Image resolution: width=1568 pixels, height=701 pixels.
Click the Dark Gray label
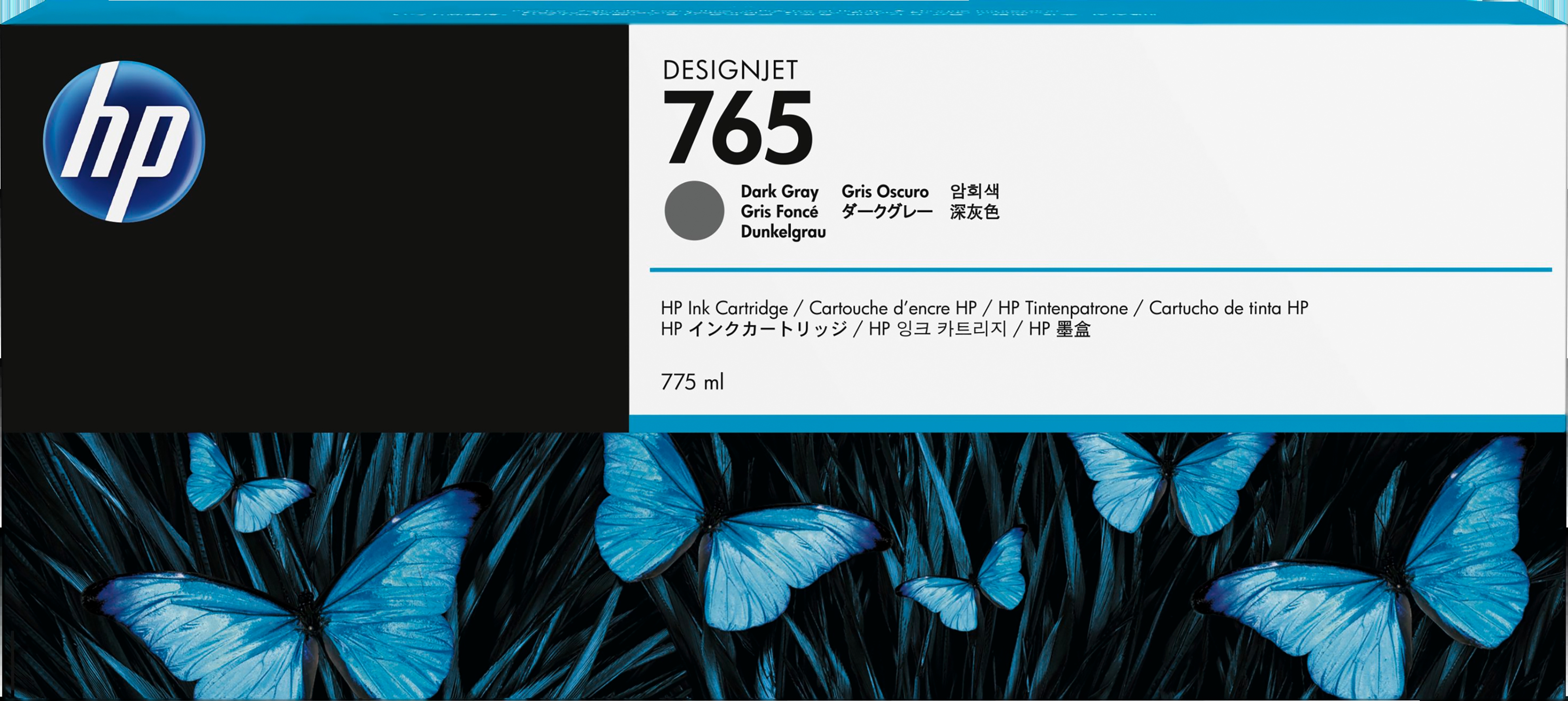click(779, 192)
